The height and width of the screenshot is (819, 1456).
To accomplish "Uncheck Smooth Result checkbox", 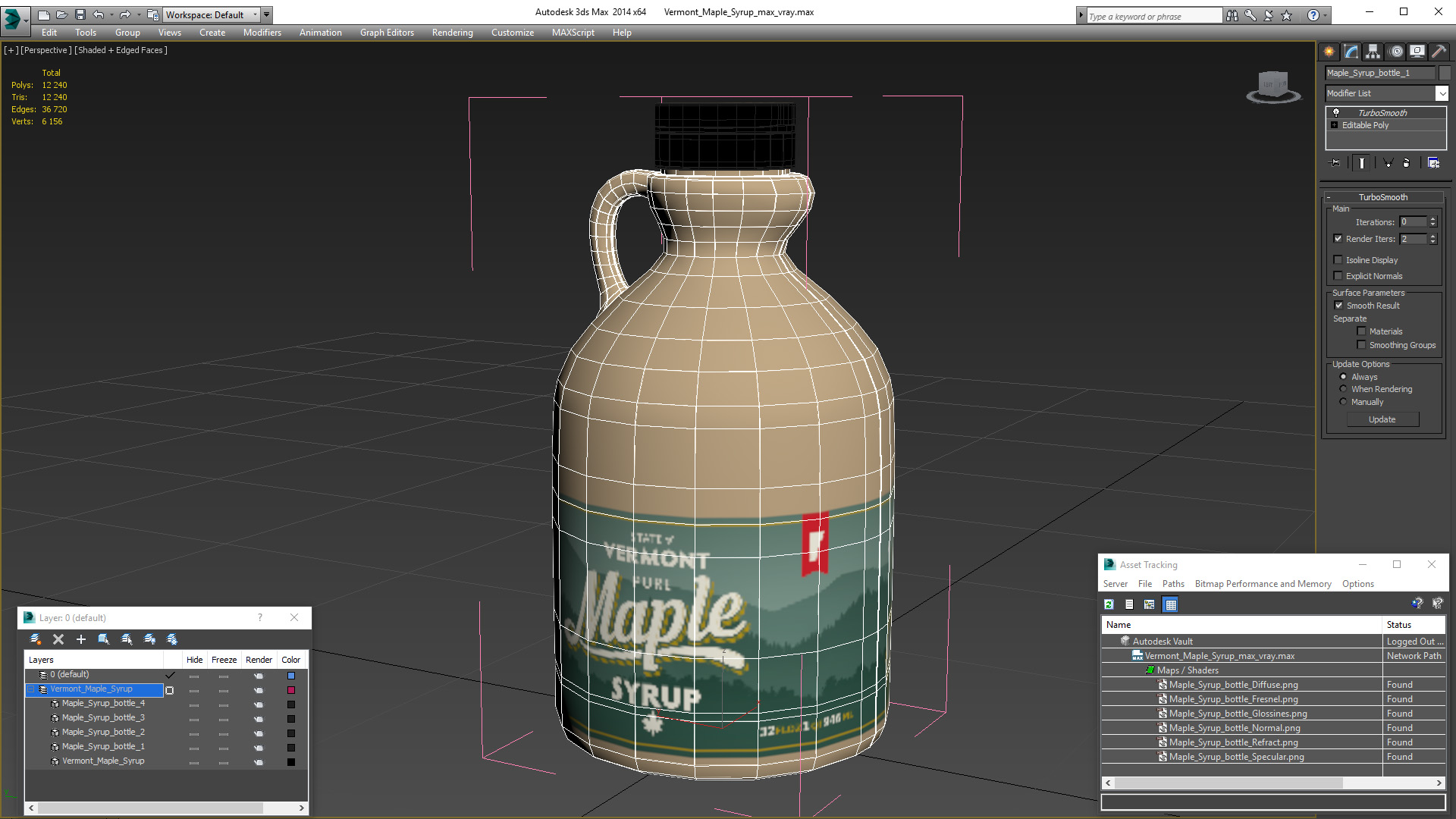I will point(1338,306).
